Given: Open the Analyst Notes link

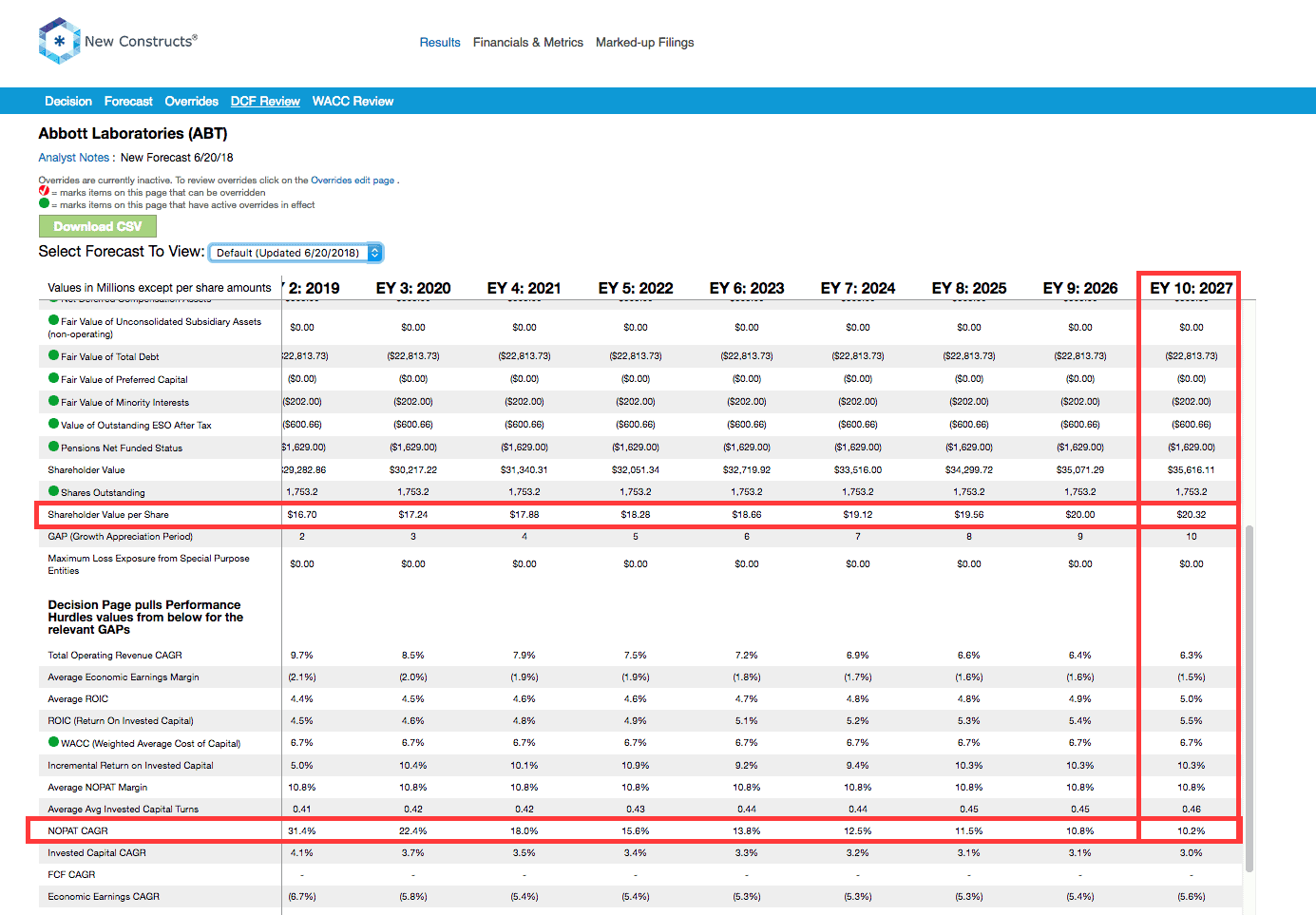Looking at the screenshot, I should (74, 158).
